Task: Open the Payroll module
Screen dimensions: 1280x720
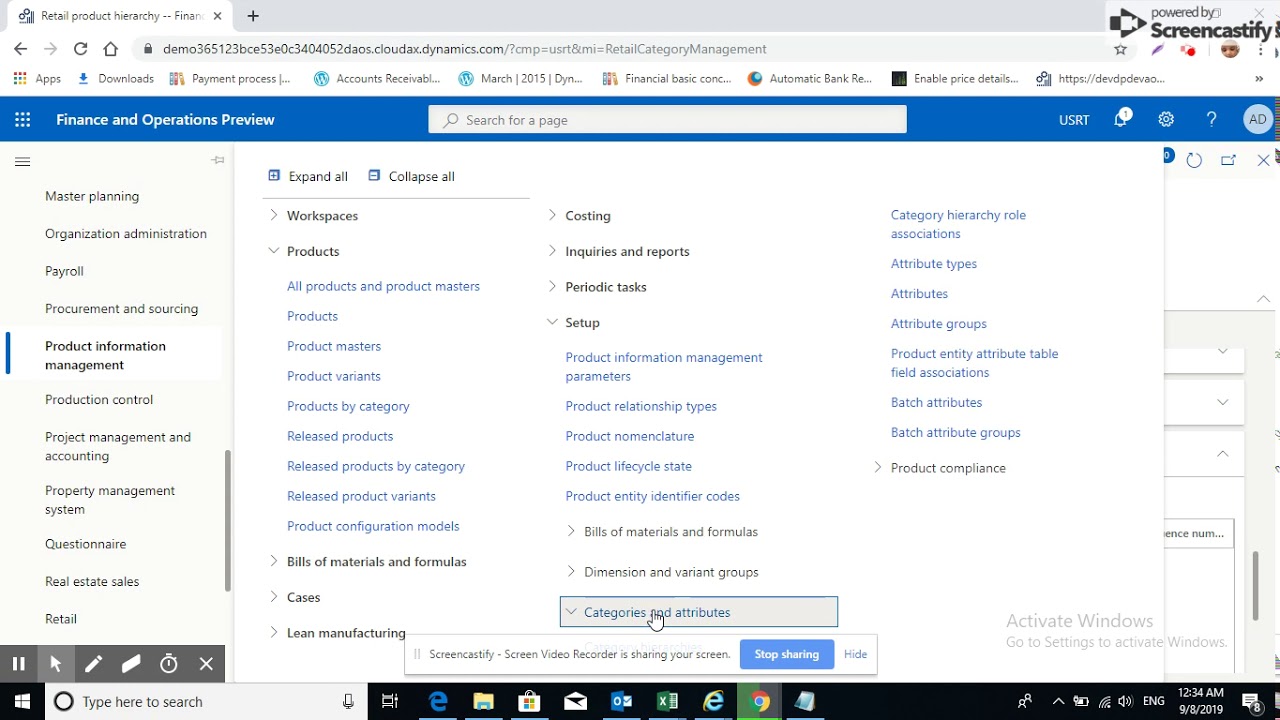Action: tap(64, 271)
